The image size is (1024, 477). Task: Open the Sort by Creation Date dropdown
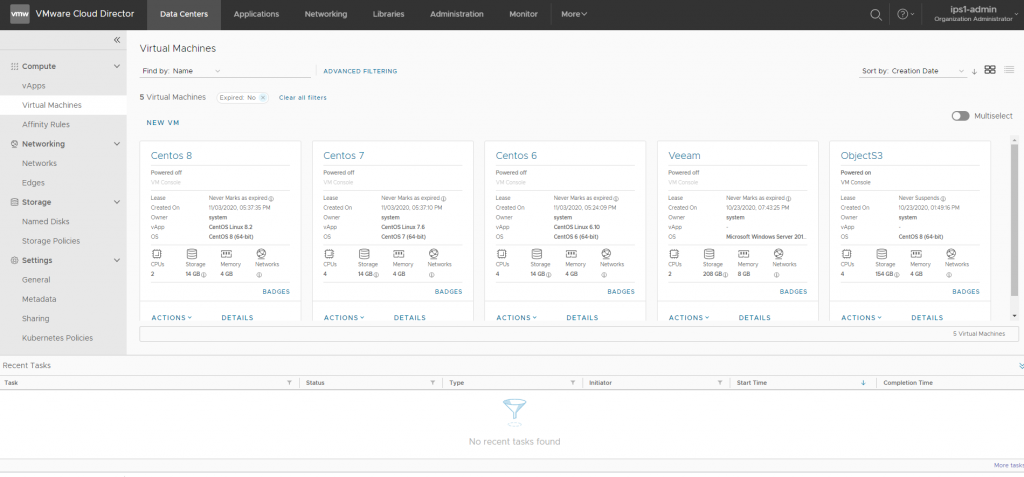914,71
